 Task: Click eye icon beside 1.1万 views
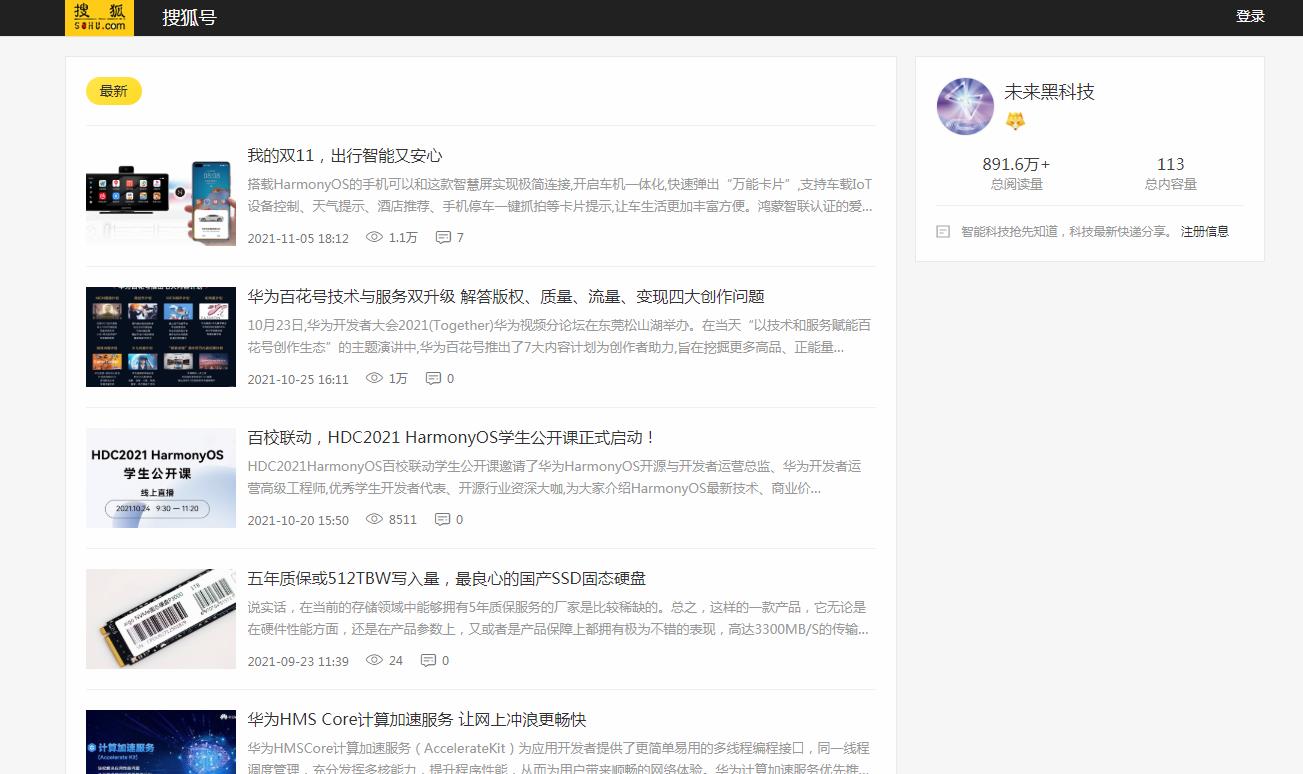(x=375, y=238)
